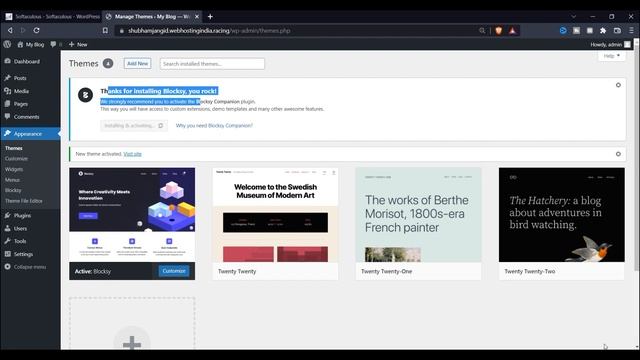
Task: Close the Manage Themes tab
Action: 197,17
